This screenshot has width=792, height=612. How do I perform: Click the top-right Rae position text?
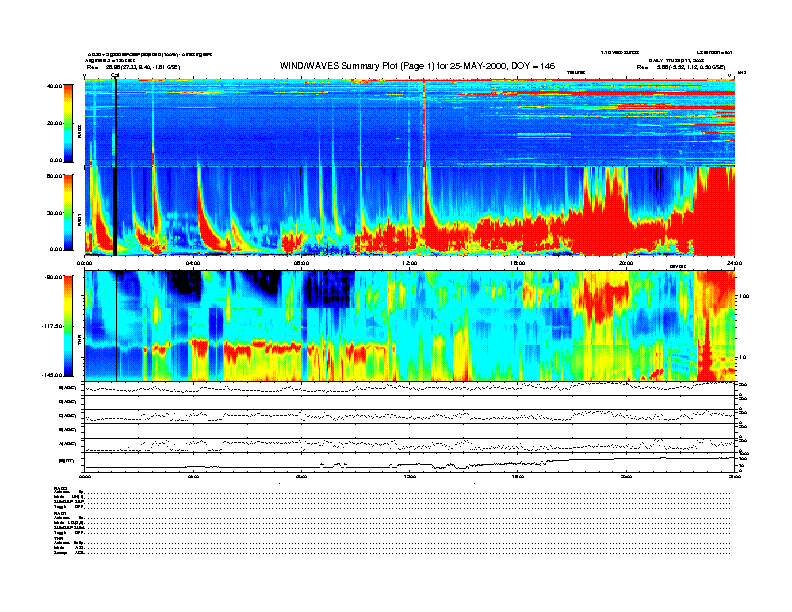pos(681,67)
